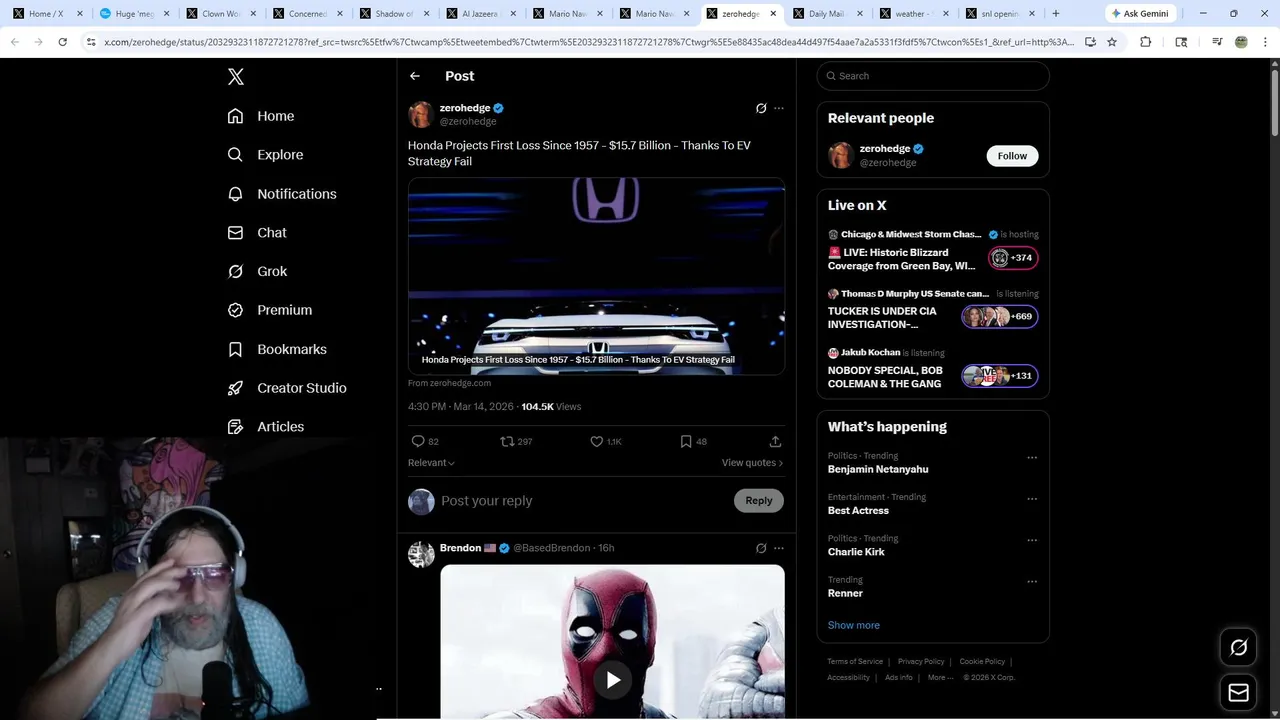
Task: Open more options on Brendon's reply
Action: pyautogui.click(x=779, y=548)
